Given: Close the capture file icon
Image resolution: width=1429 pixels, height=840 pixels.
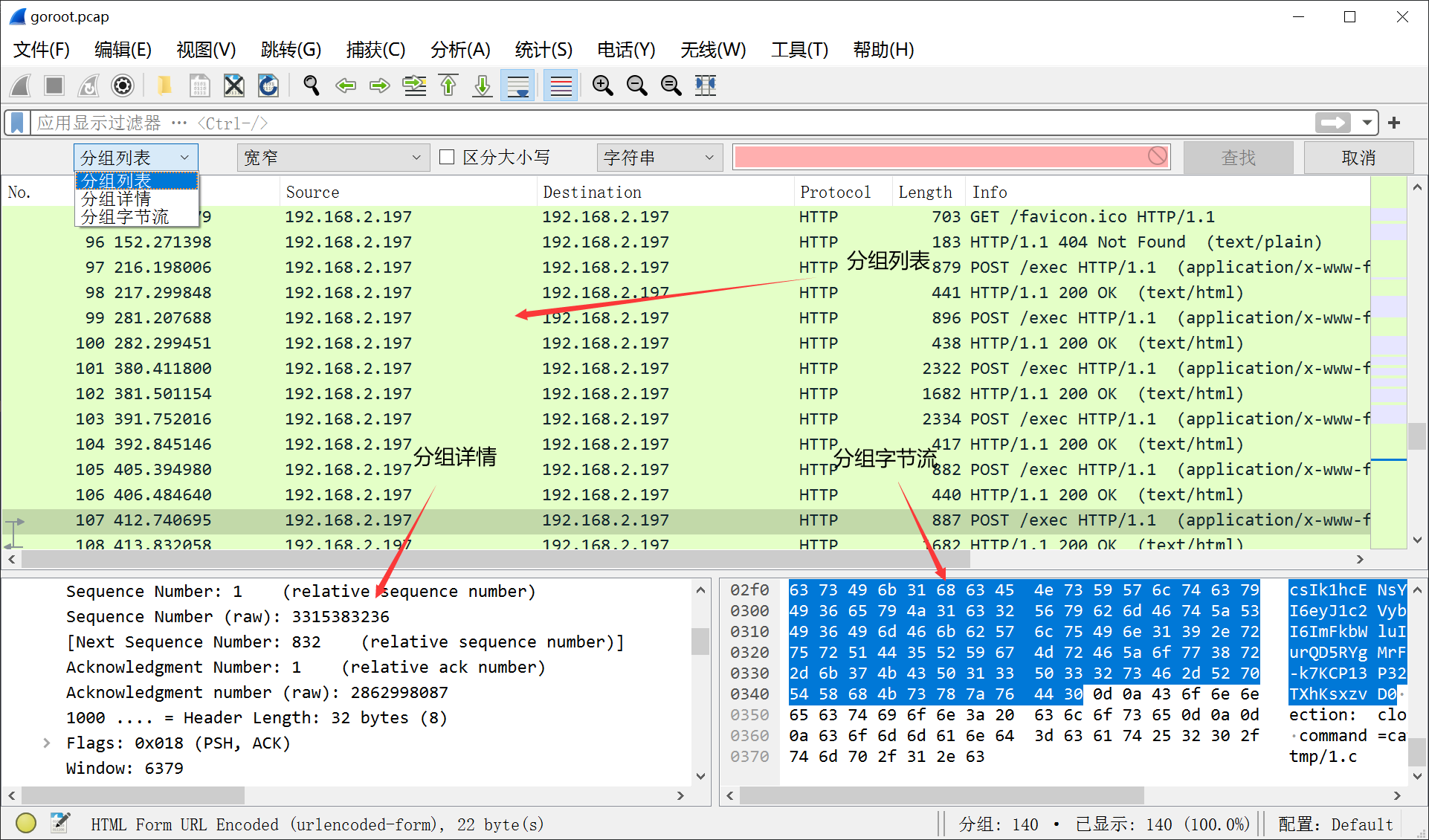Looking at the screenshot, I should point(234,86).
